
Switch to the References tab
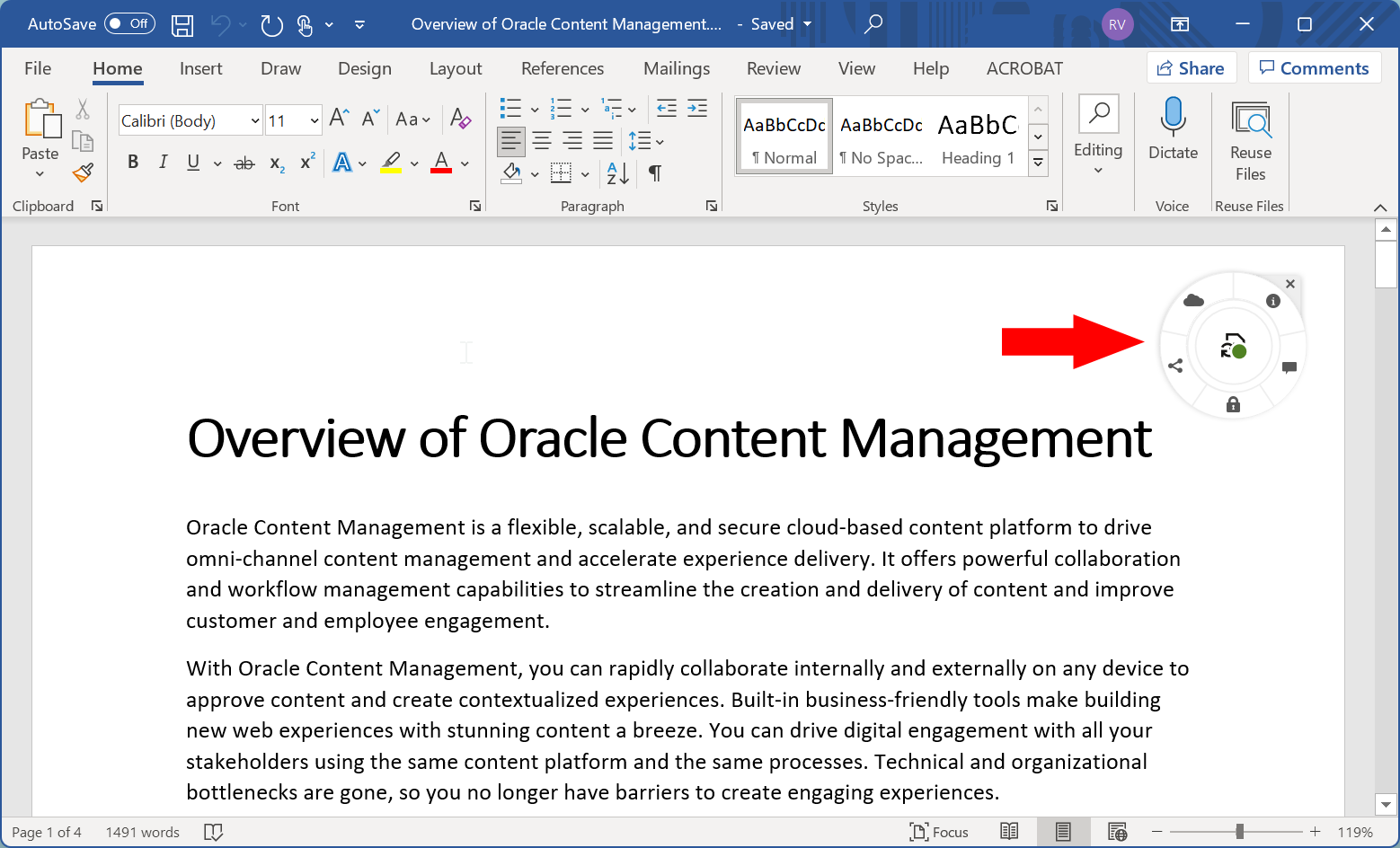(x=563, y=69)
